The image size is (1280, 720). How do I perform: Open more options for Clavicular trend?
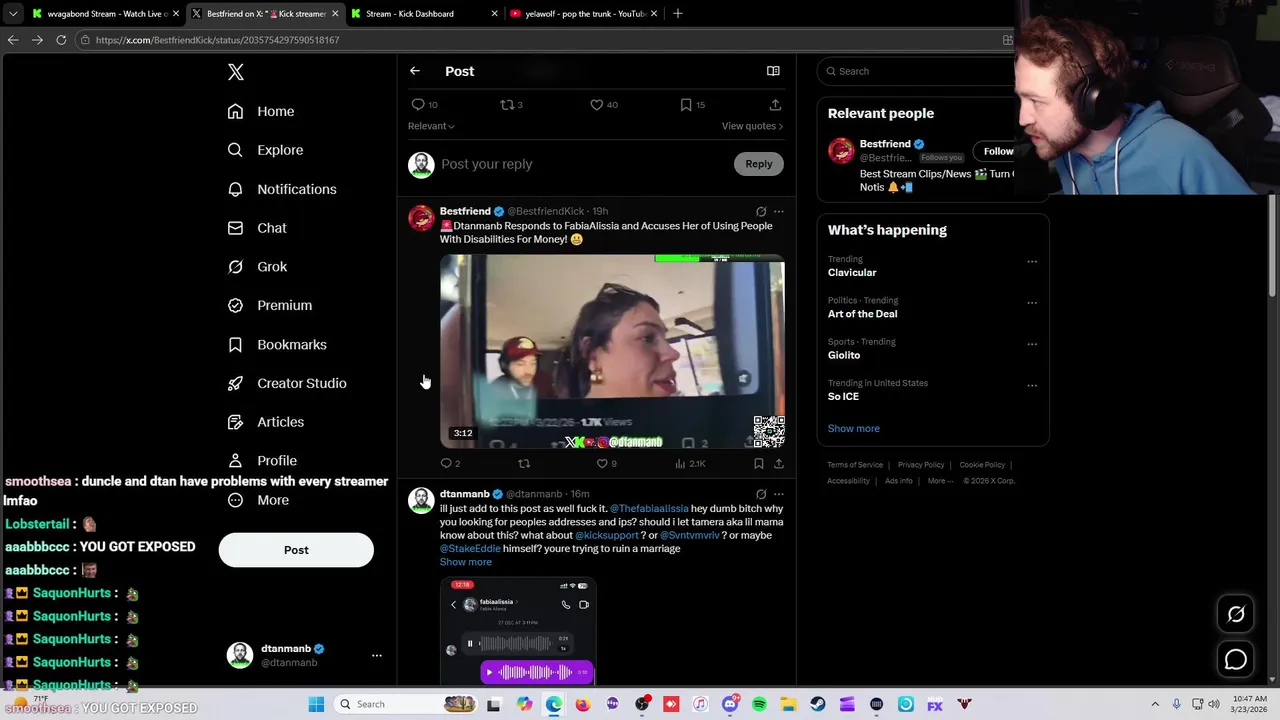[x=1032, y=262]
